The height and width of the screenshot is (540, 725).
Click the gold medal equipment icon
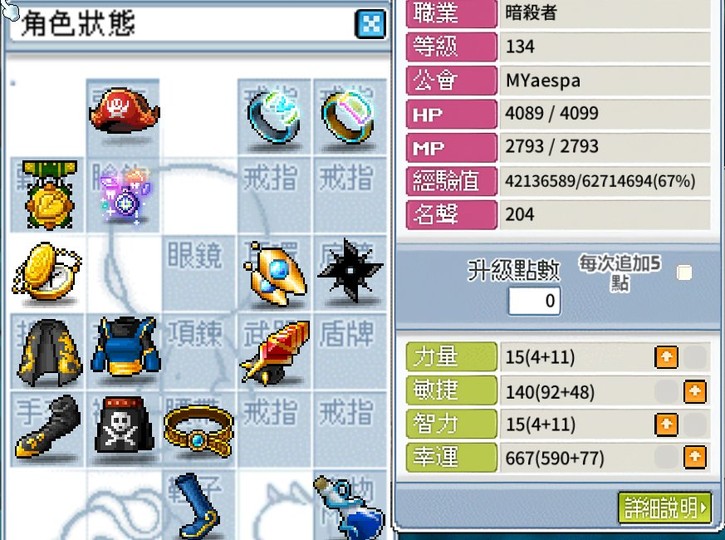pyautogui.click(x=49, y=195)
